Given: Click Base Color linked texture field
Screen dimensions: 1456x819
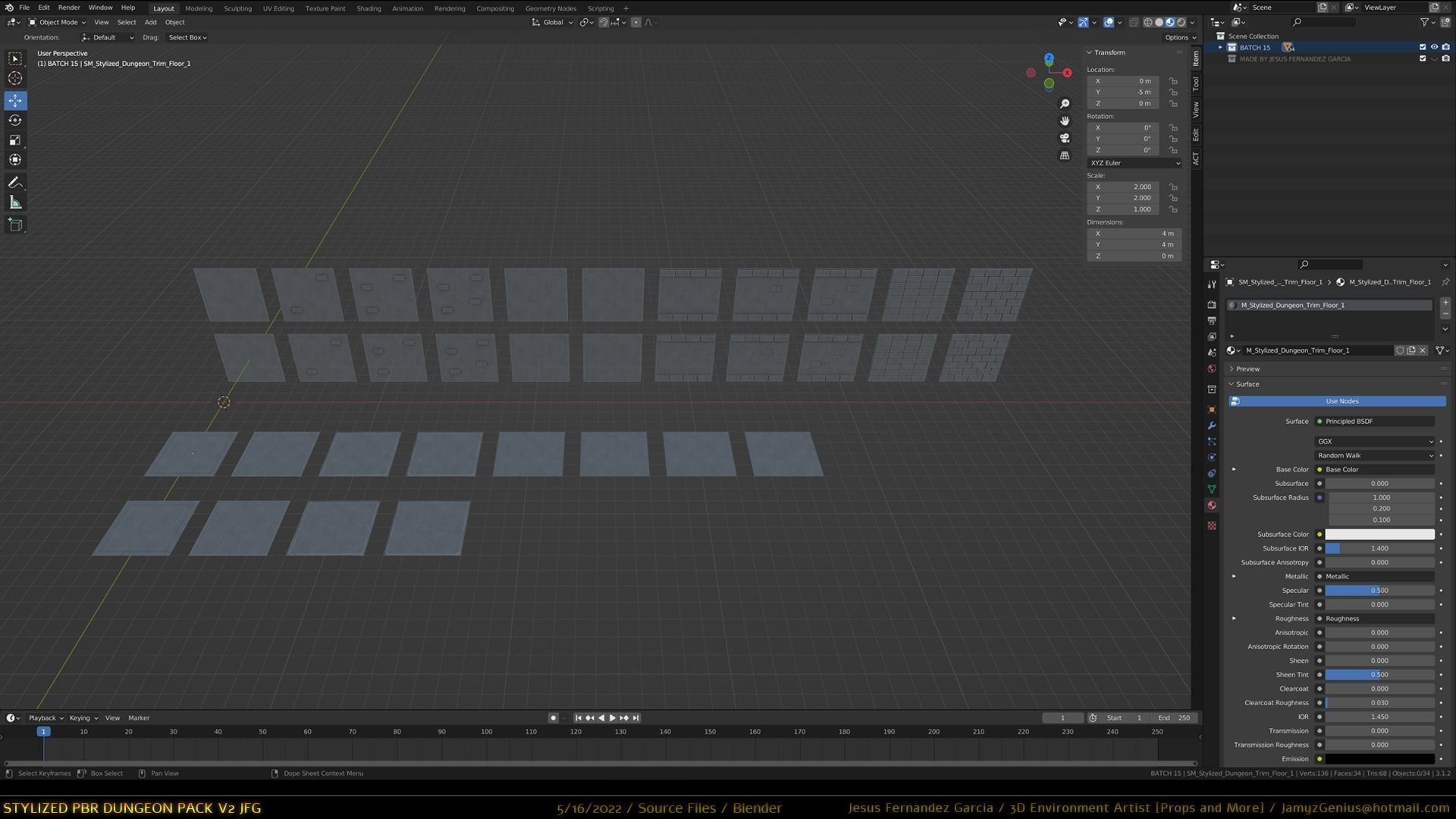Looking at the screenshot, I should tap(1375, 469).
